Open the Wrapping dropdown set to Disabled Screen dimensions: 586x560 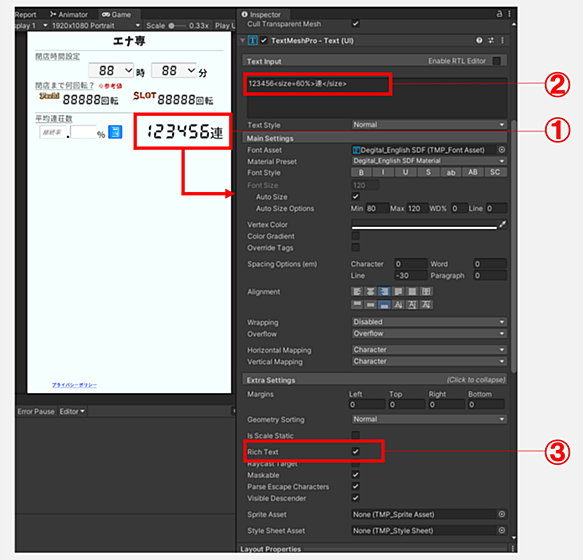point(429,322)
